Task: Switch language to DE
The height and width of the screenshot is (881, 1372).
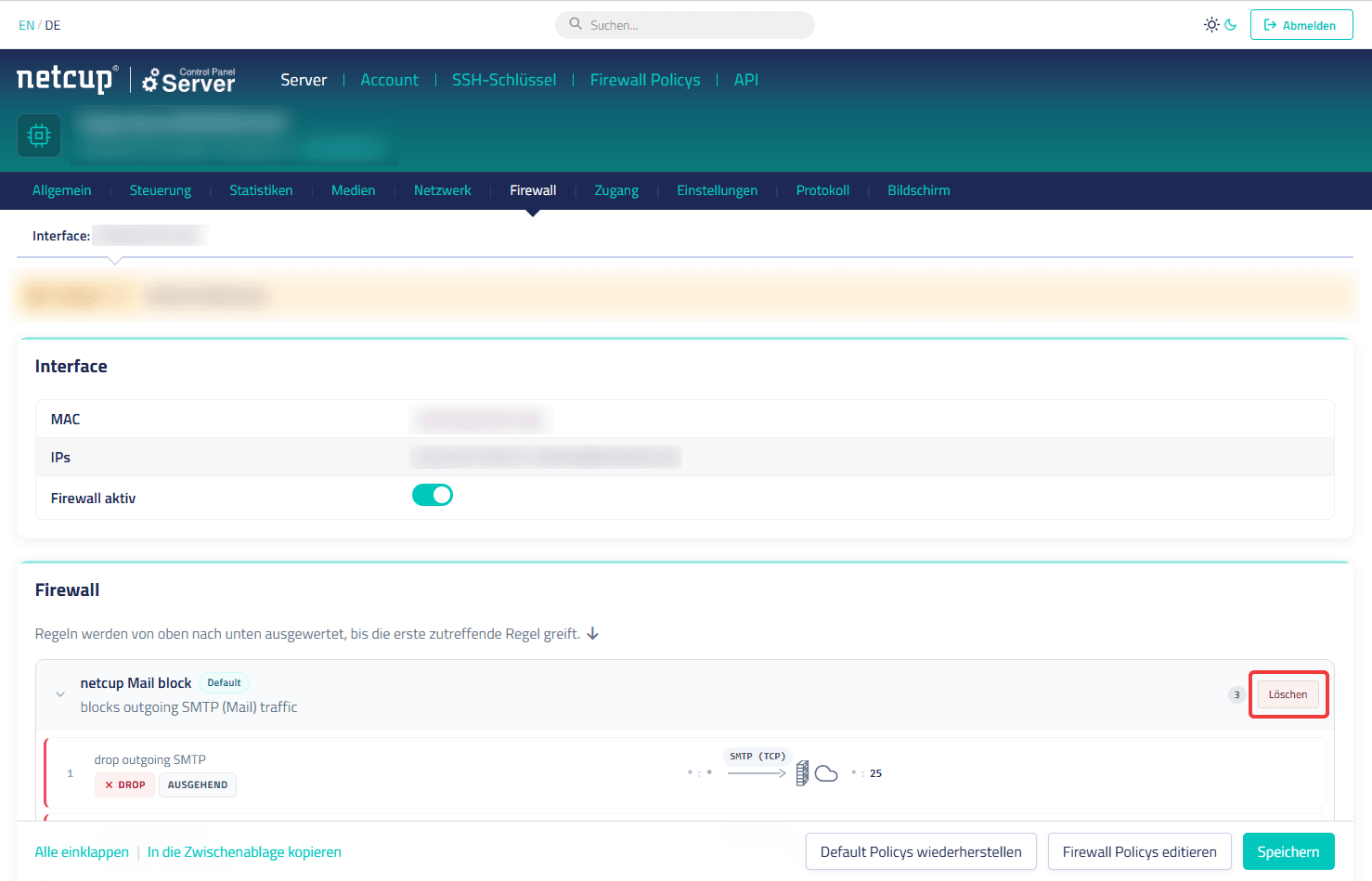Action: tap(53, 25)
